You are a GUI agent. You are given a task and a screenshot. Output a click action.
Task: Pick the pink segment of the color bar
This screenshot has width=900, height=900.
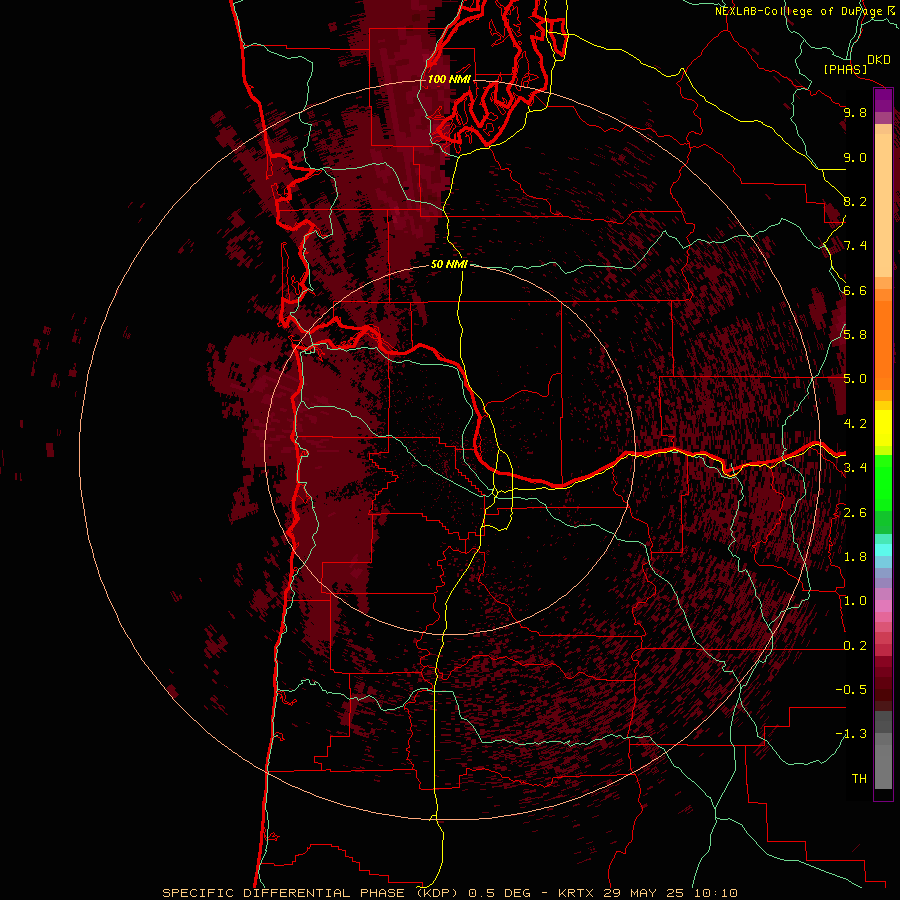[x=883, y=606]
